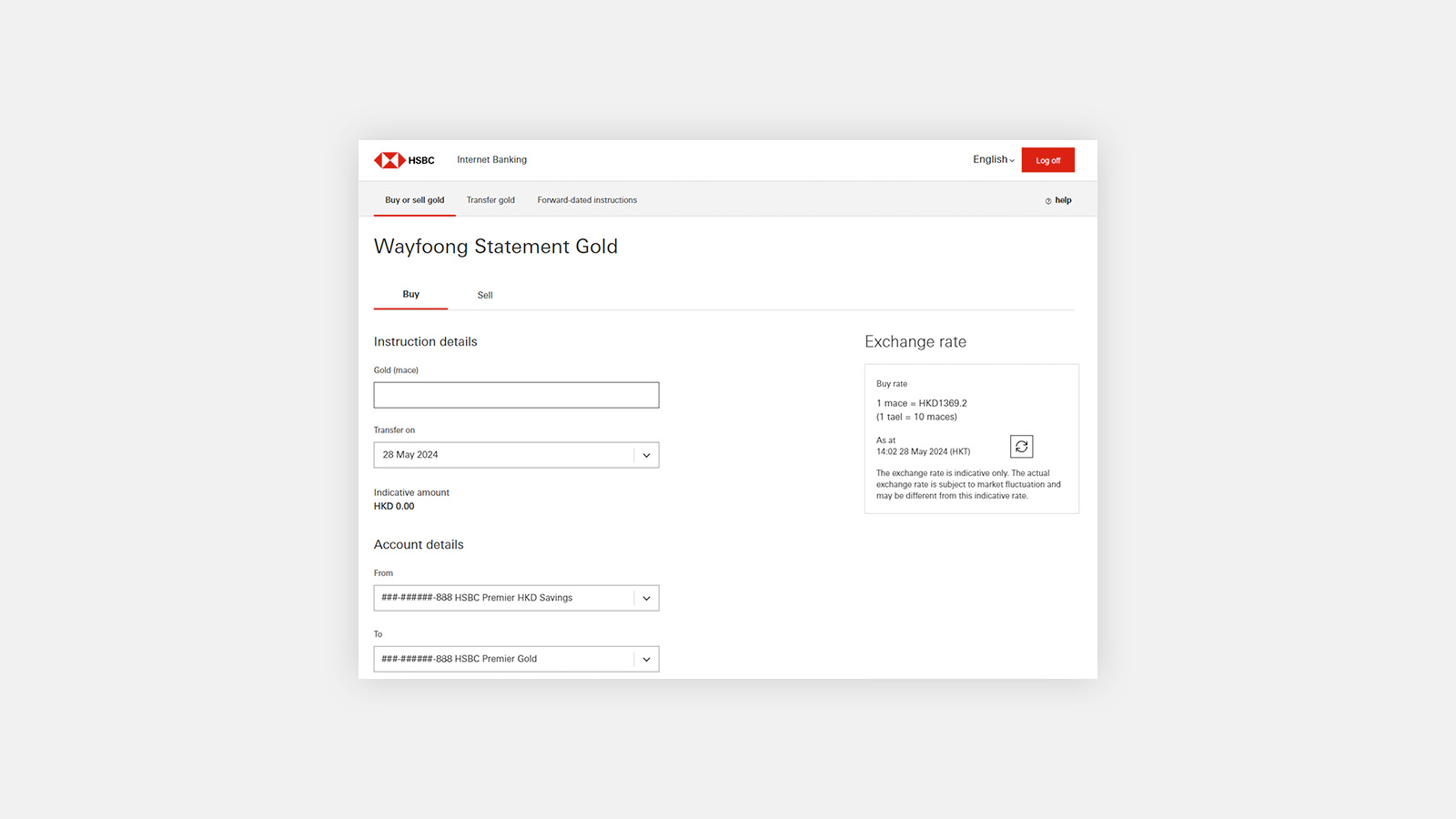The image size is (1456, 819).
Task: Click the Instruction details heading
Action: click(425, 341)
